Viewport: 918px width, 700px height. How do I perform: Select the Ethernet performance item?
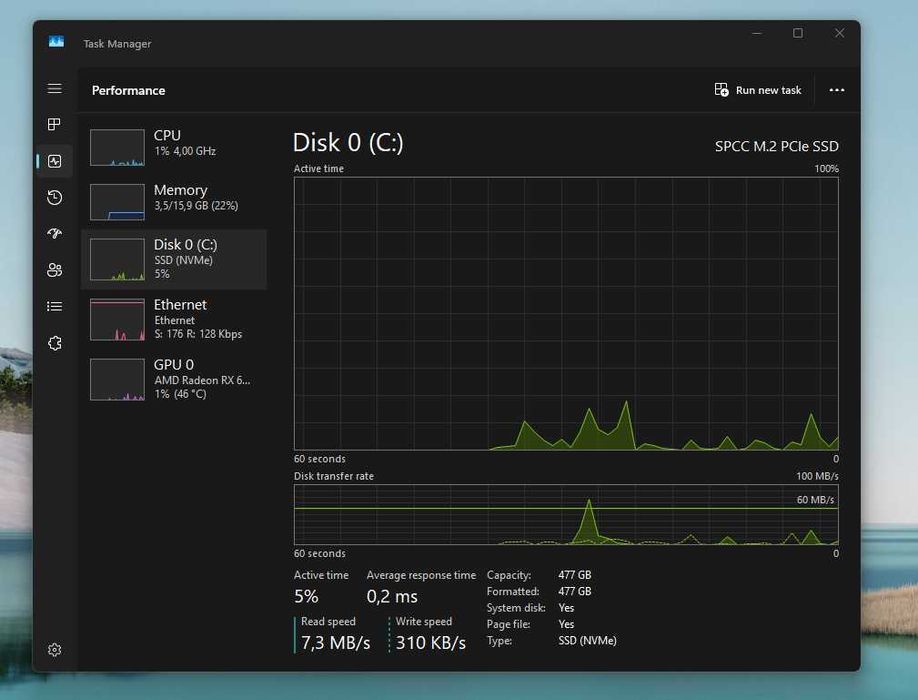point(174,320)
